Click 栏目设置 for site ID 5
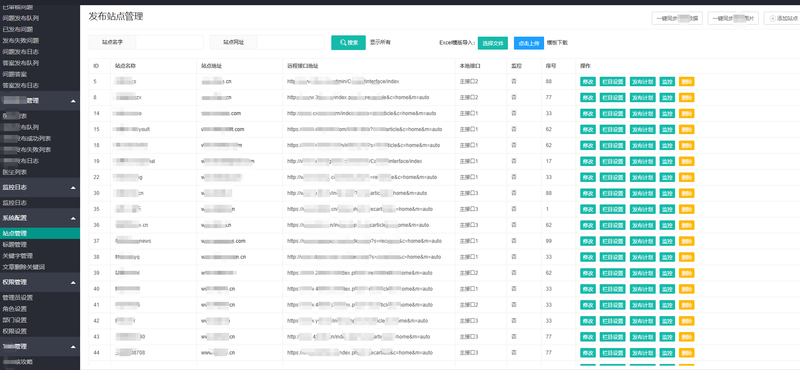This screenshot has height=370, width=800. [612, 82]
